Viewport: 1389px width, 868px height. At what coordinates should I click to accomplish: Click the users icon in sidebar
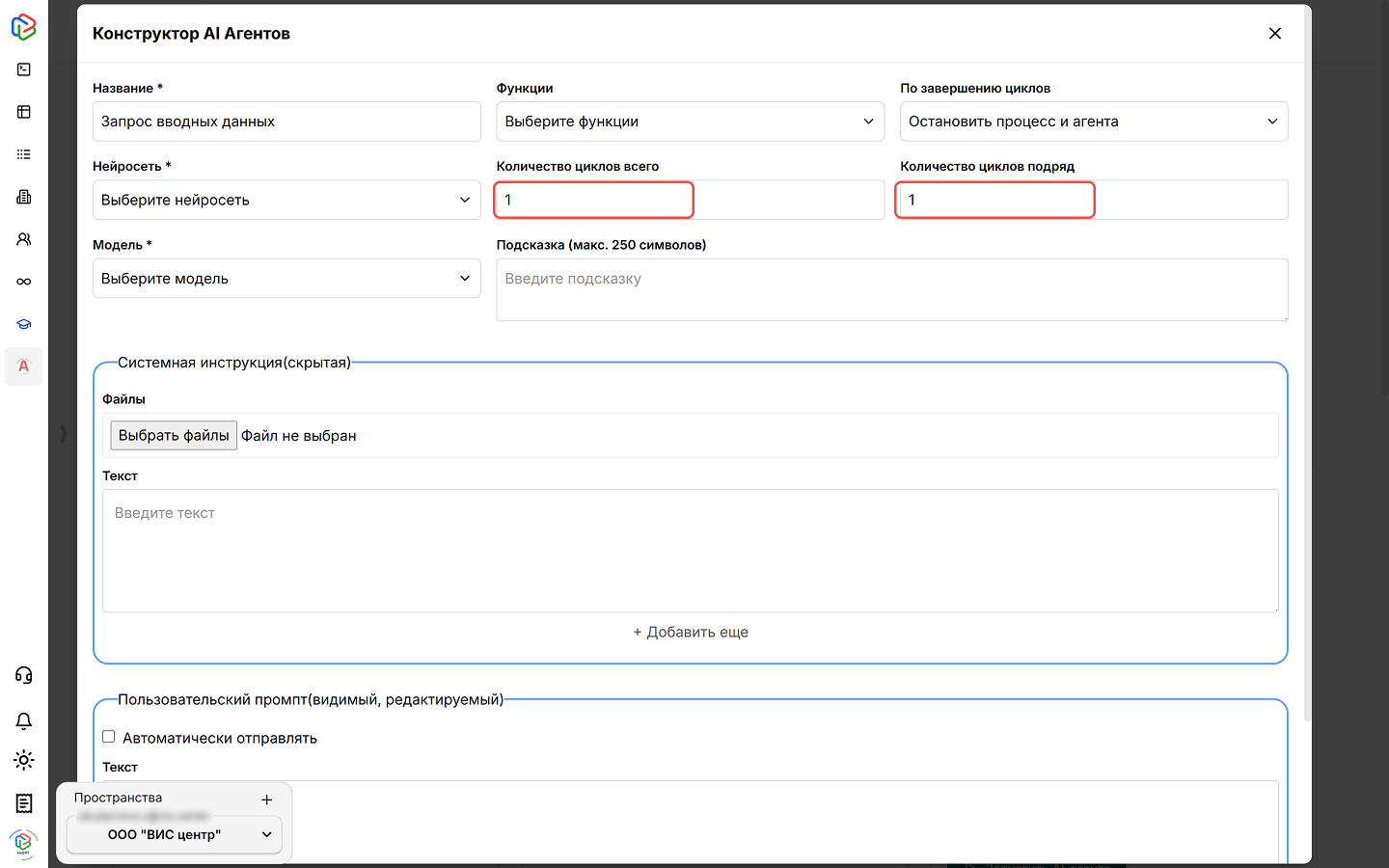[24, 239]
